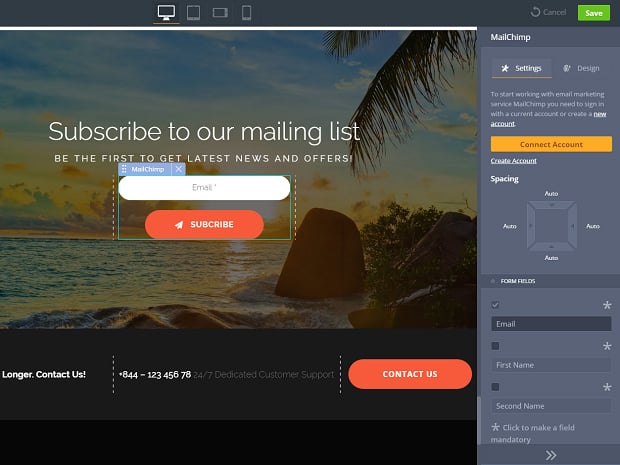Image resolution: width=620 pixels, height=465 pixels.
Task: Enable the Second Name field checkbox
Action: 496,387
